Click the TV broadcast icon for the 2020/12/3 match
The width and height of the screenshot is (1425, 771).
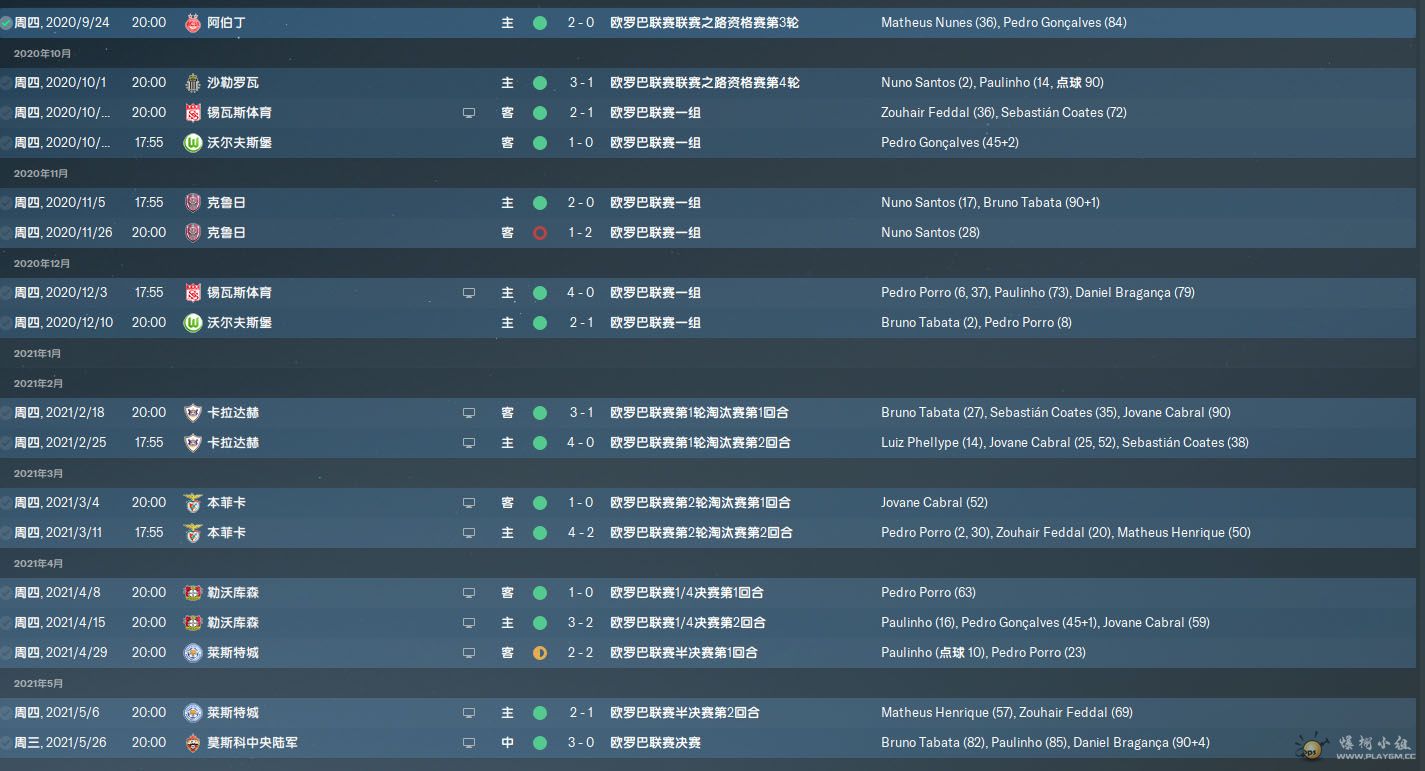pos(469,293)
